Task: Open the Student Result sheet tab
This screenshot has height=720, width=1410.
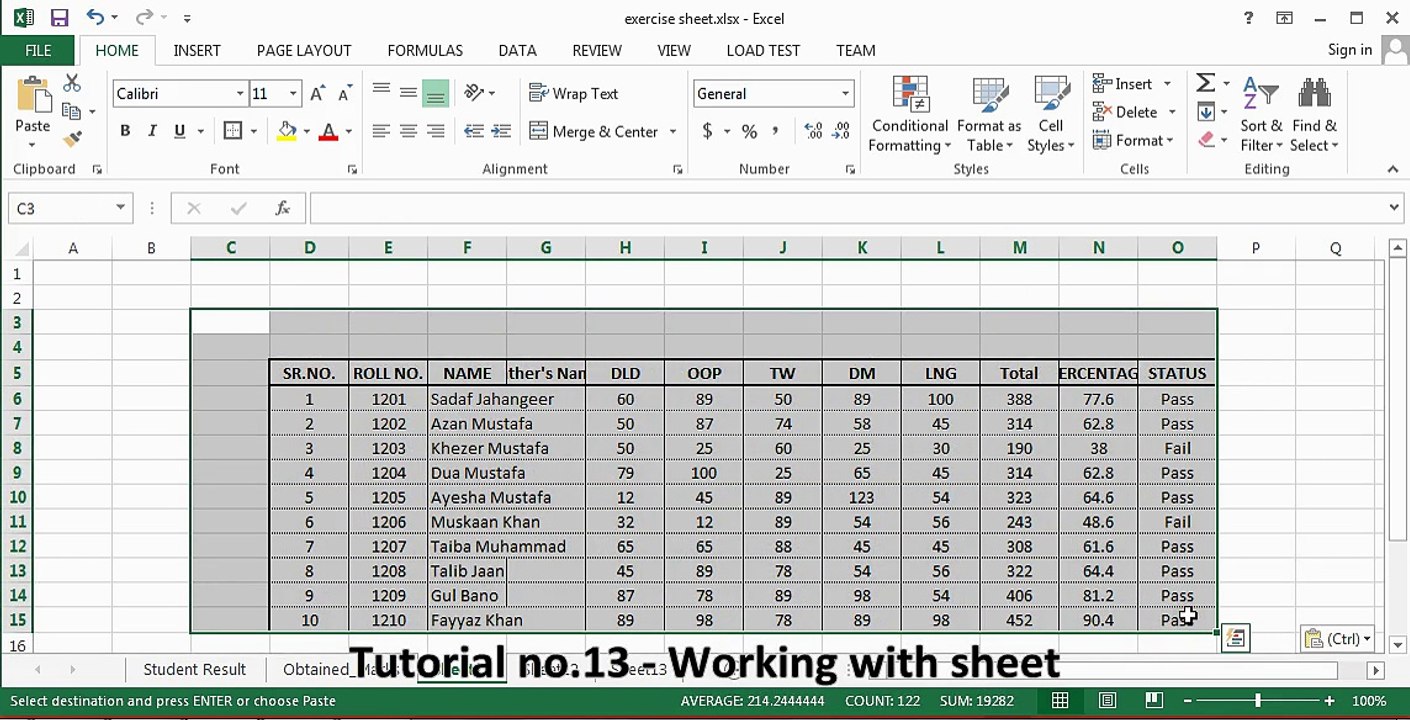Action: [x=195, y=670]
